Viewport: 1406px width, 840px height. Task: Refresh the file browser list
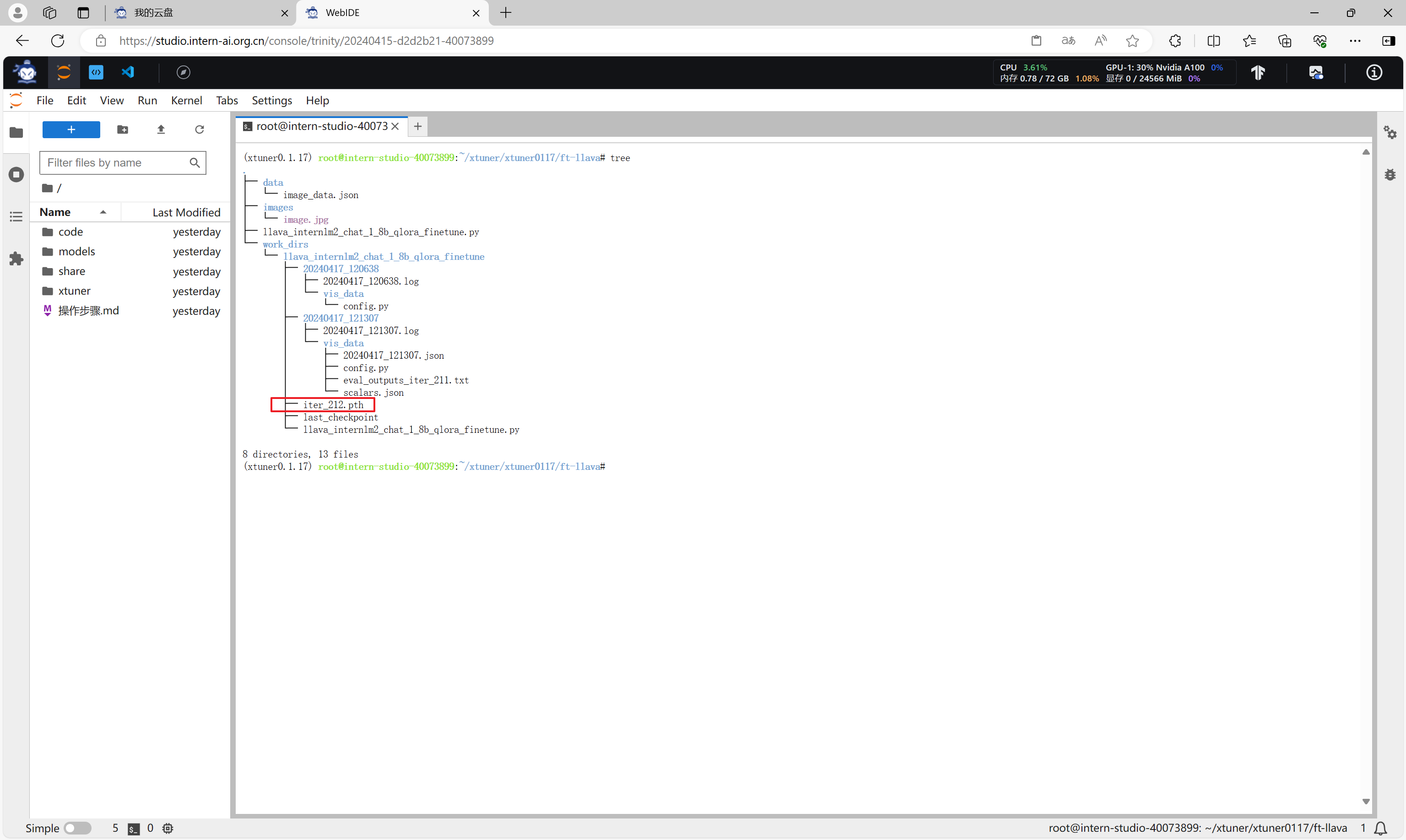[x=199, y=129]
